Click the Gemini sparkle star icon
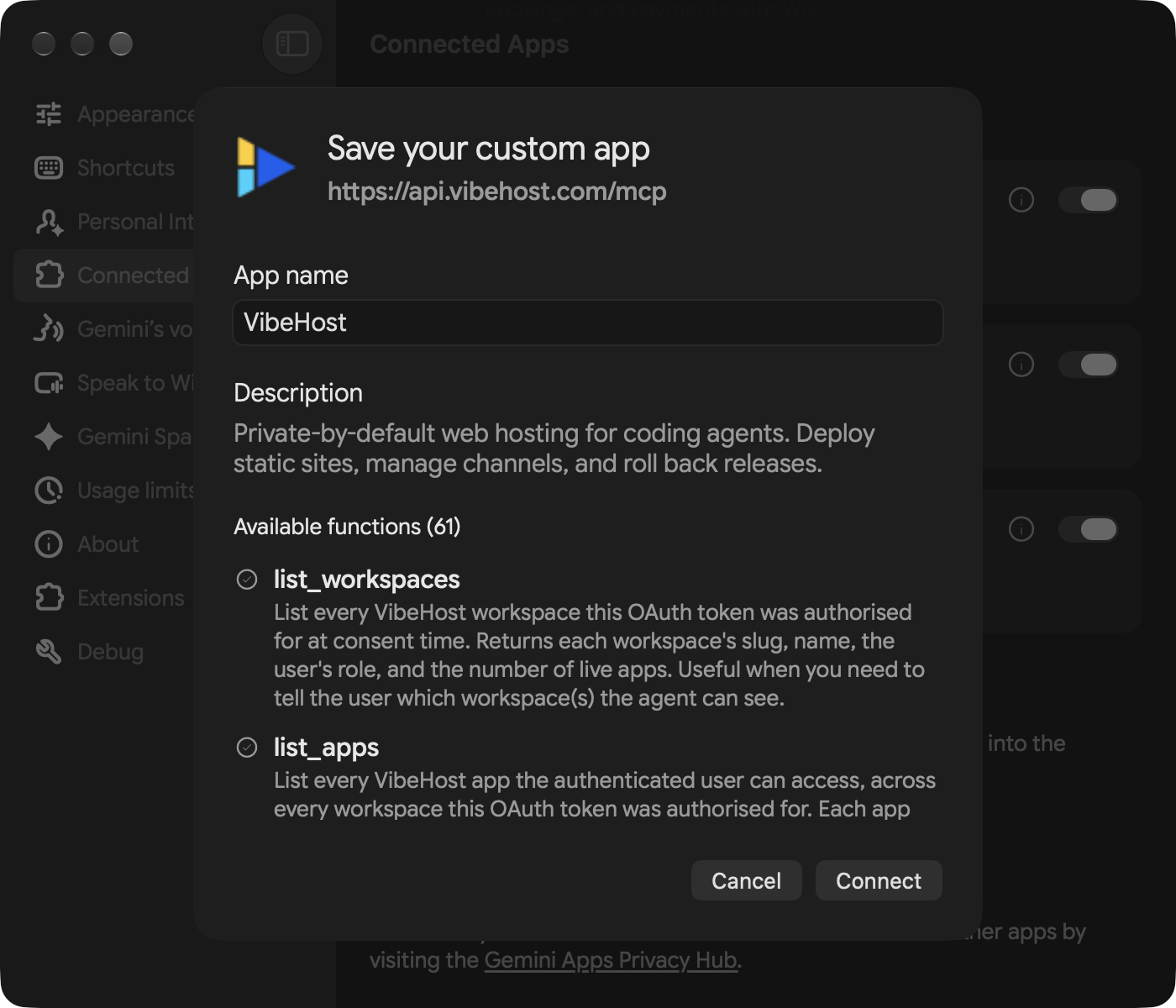Image resolution: width=1176 pixels, height=1008 pixels. [x=49, y=437]
